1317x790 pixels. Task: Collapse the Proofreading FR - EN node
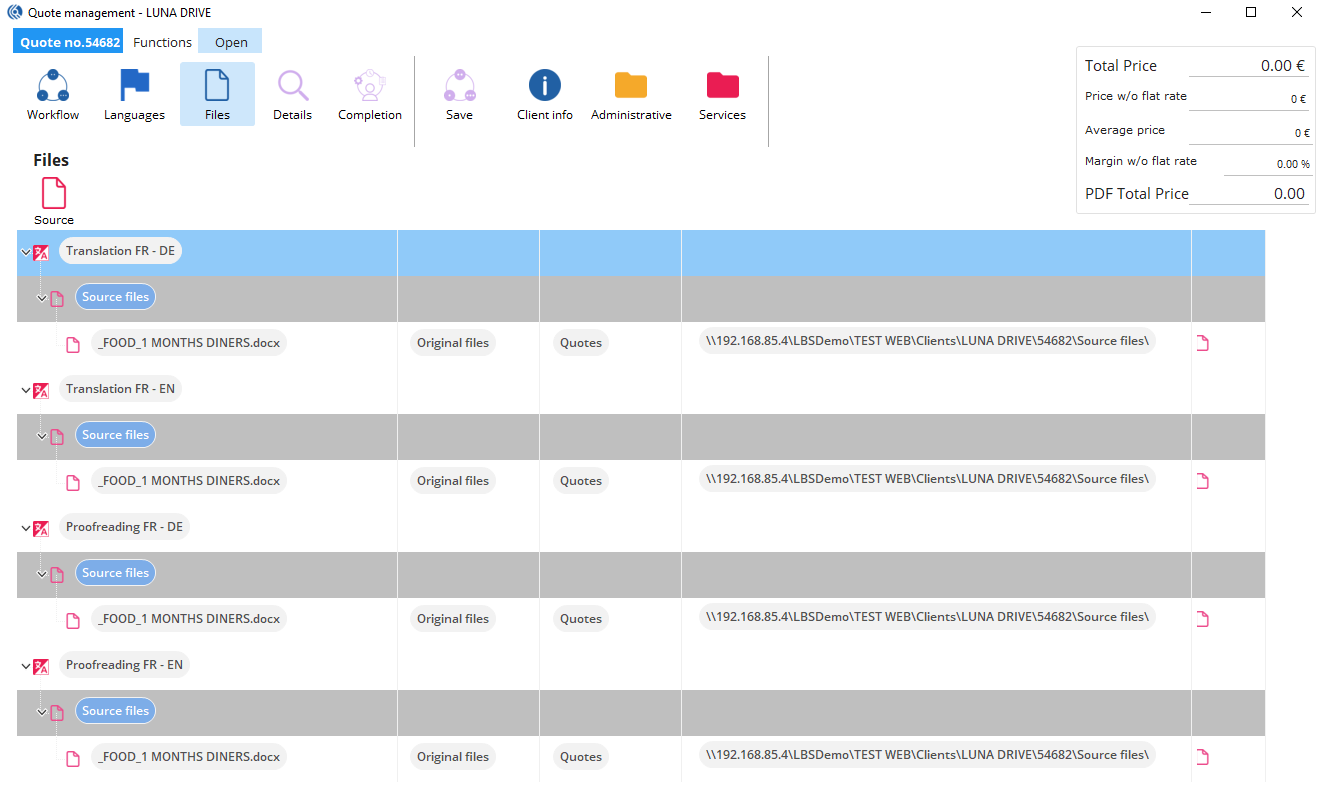(25, 667)
